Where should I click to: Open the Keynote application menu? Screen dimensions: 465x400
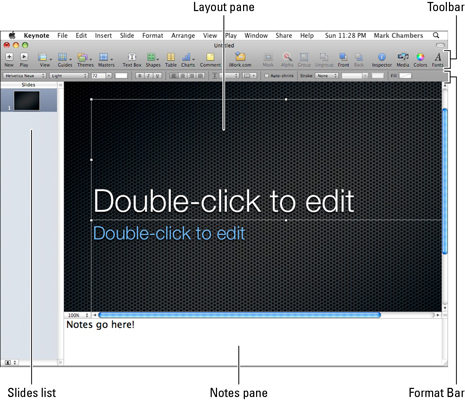click(x=36, y=35)
